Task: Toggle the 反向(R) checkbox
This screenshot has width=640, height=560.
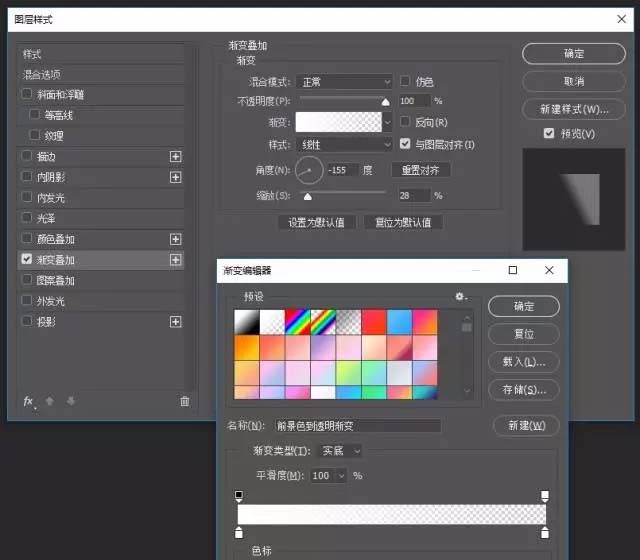Action: [x=405, y=122]
